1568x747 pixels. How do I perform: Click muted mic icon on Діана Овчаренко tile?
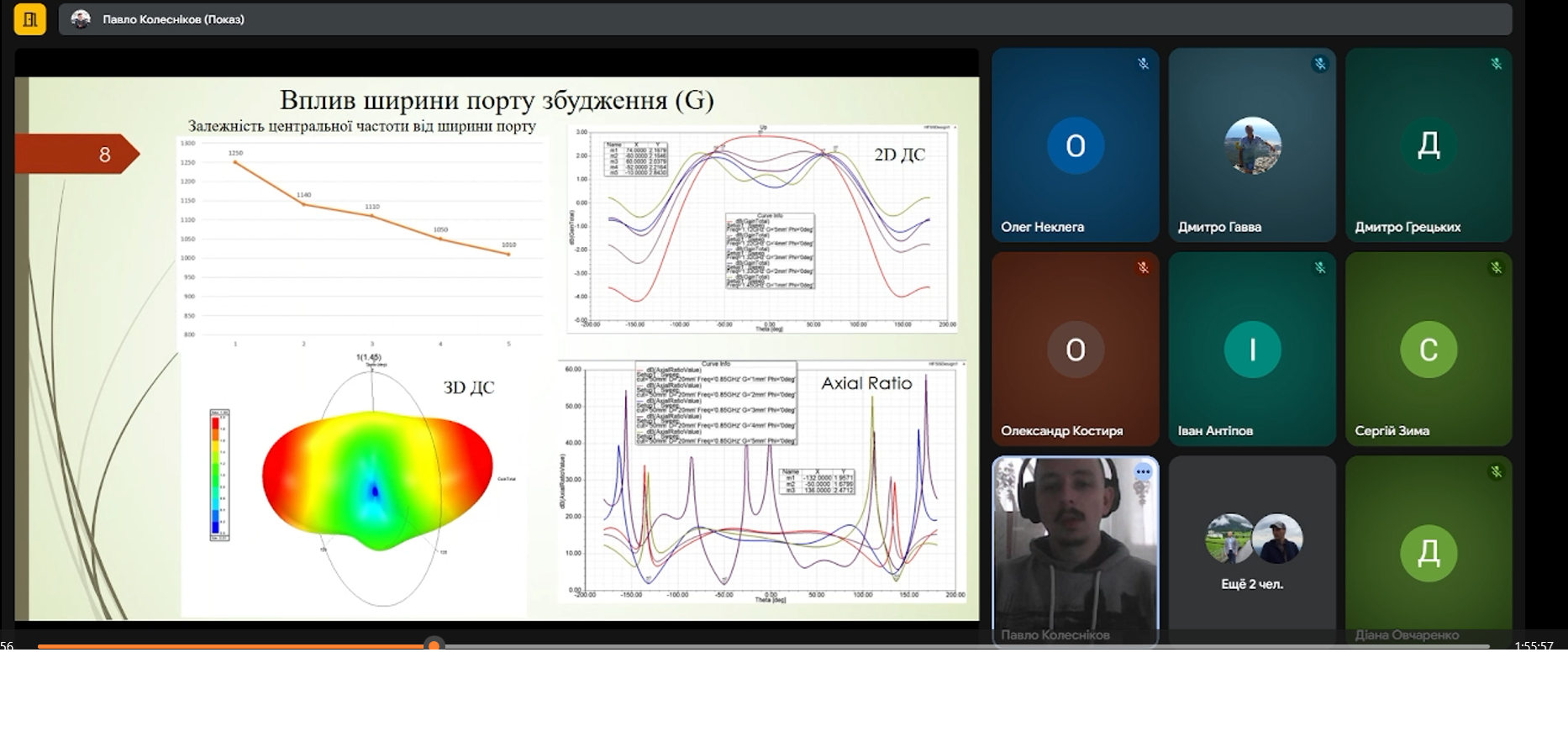1496,472
